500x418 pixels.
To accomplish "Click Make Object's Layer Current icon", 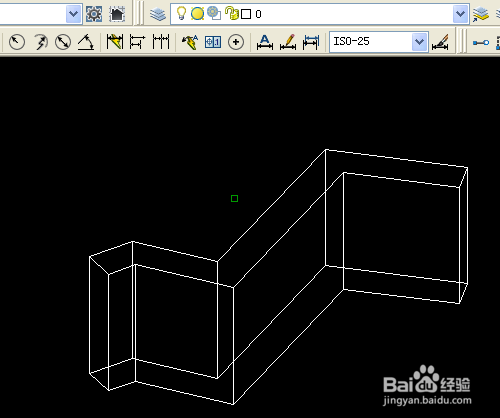I will click(x=480, y=14).
